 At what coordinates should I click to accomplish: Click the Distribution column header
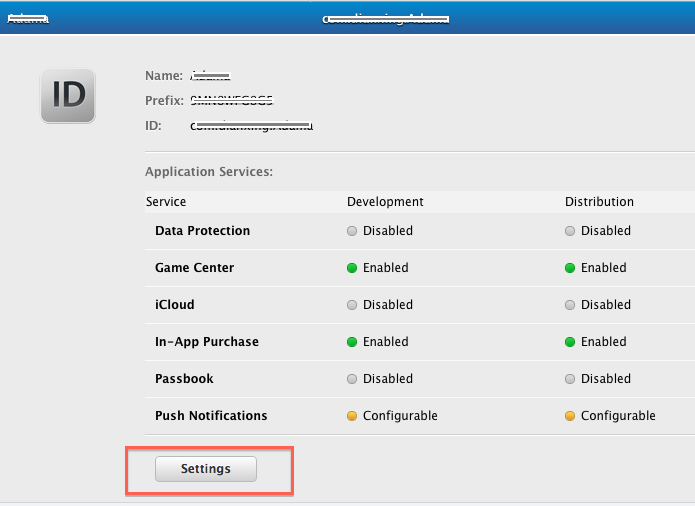pyautogui.click(x=599, y=202)
